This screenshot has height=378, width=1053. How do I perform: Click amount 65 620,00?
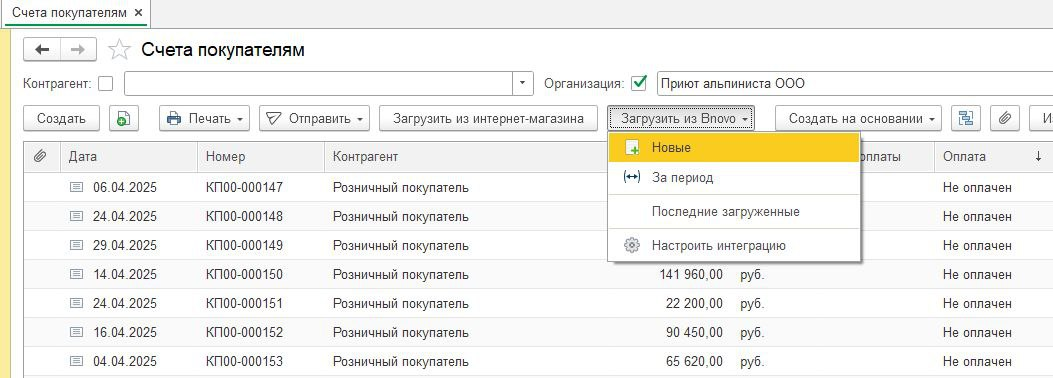pyautogui.click(x=694, y=361)
